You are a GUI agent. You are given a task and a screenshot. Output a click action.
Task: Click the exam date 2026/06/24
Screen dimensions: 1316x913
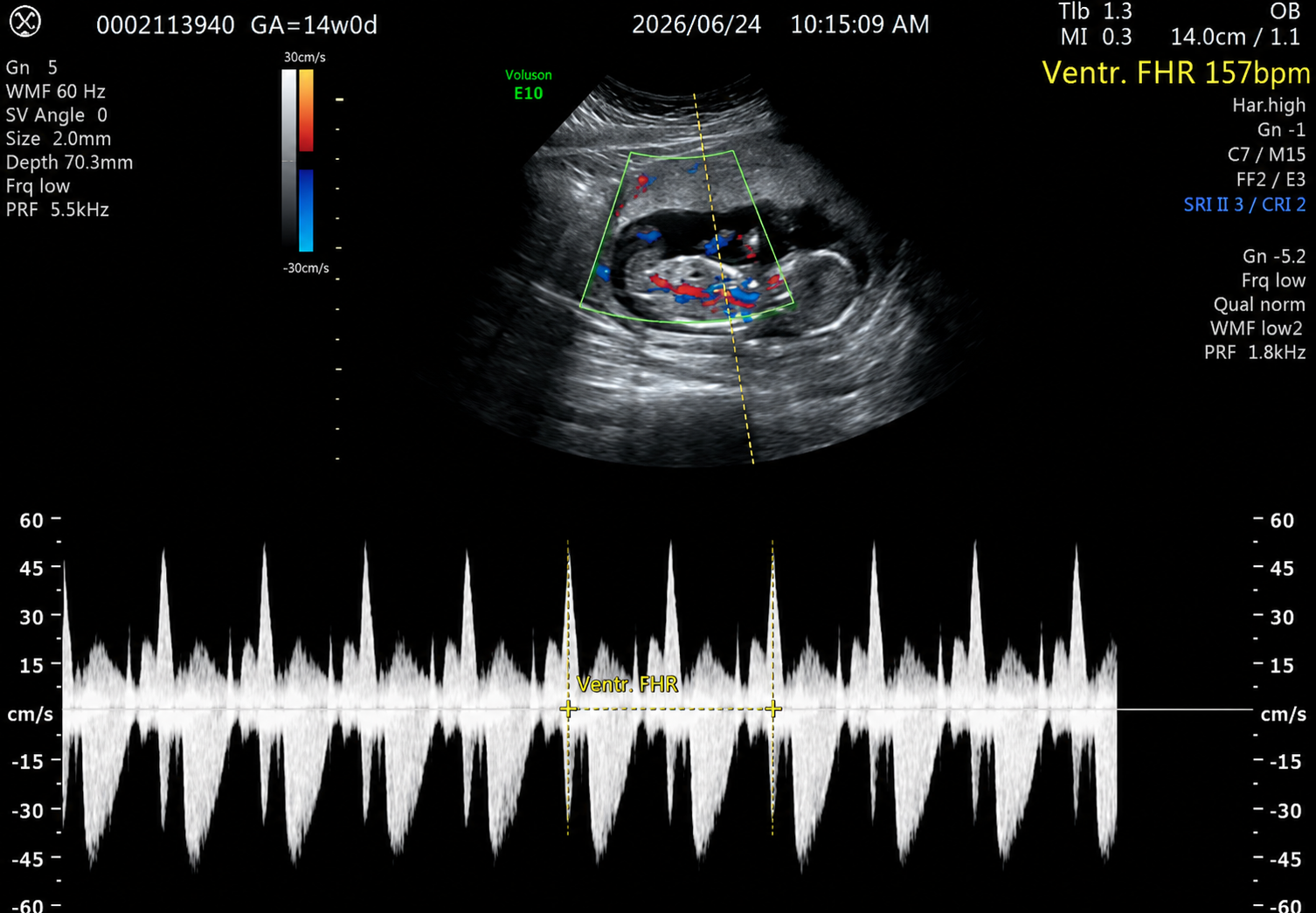(696, 24)
